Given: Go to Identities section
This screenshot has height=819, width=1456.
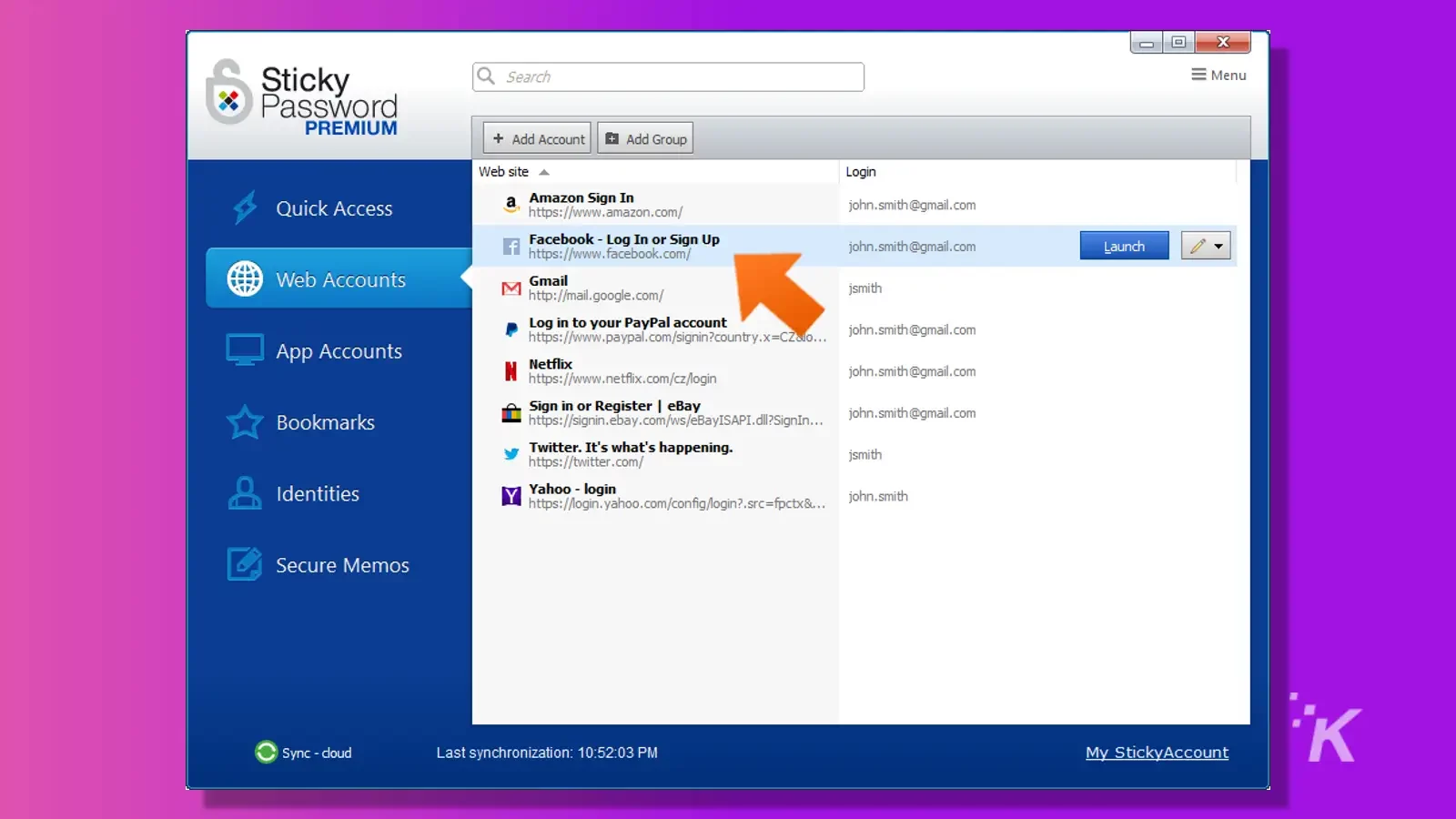Looking at the screenshot, I should click(x=318, y=493).
